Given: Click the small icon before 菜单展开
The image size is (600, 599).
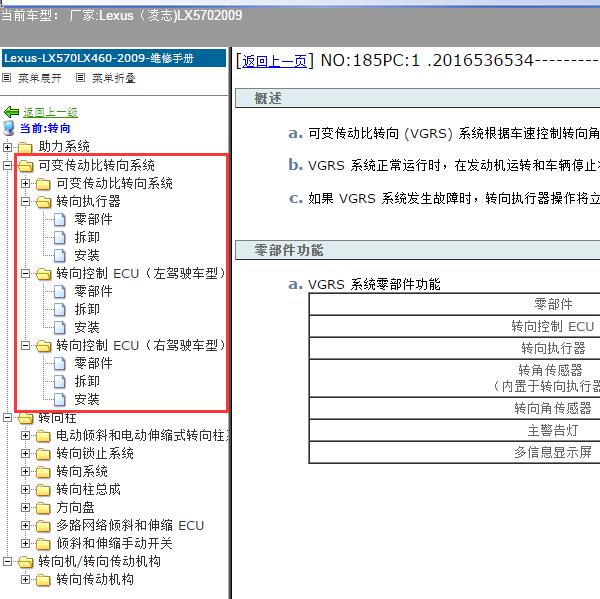Looking at the screenshot, I should click(x=7, y=78).
